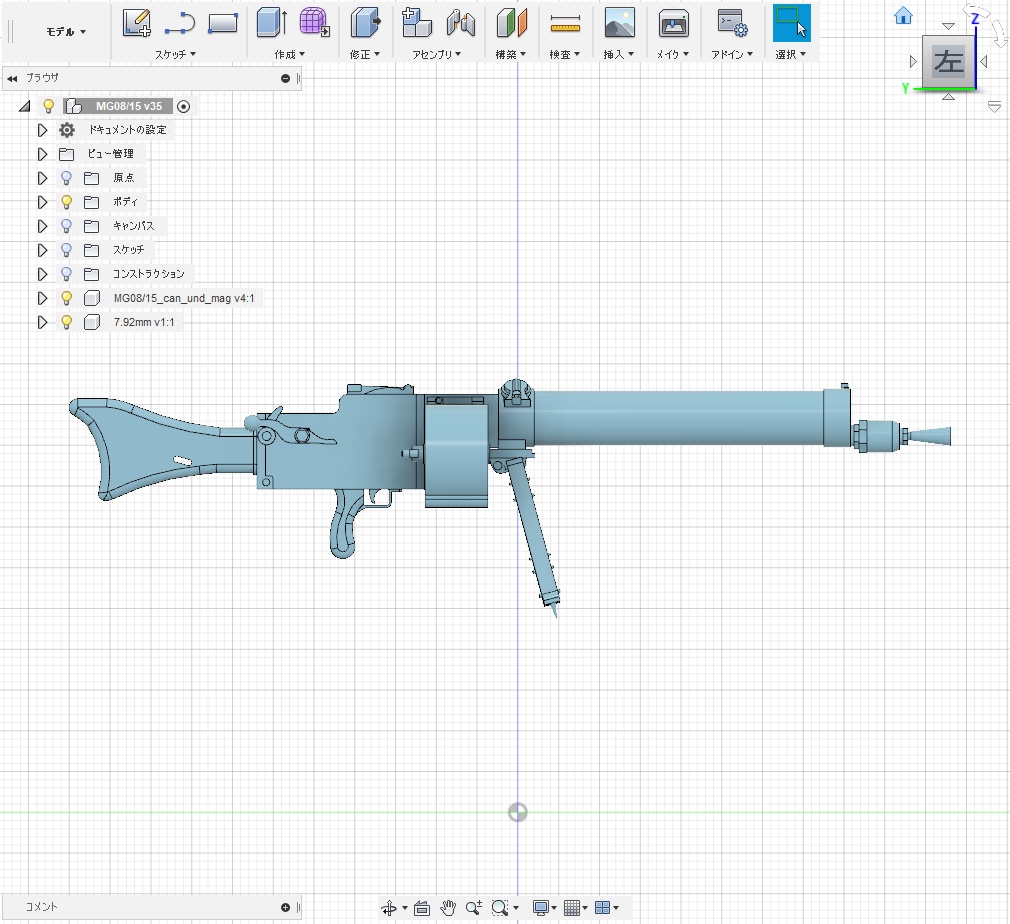
Task: Show the スケッチ folder via its lightbulb
Action: [67, 250]
